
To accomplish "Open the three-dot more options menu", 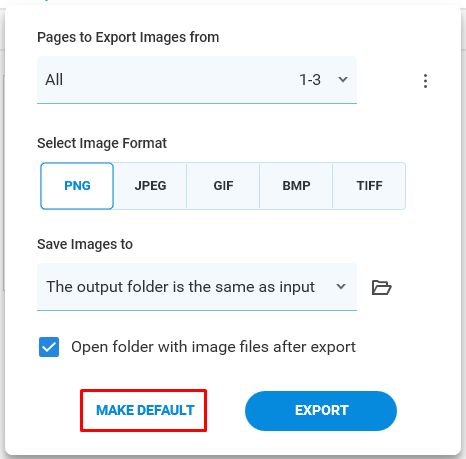I will click(x=425, y=81).
